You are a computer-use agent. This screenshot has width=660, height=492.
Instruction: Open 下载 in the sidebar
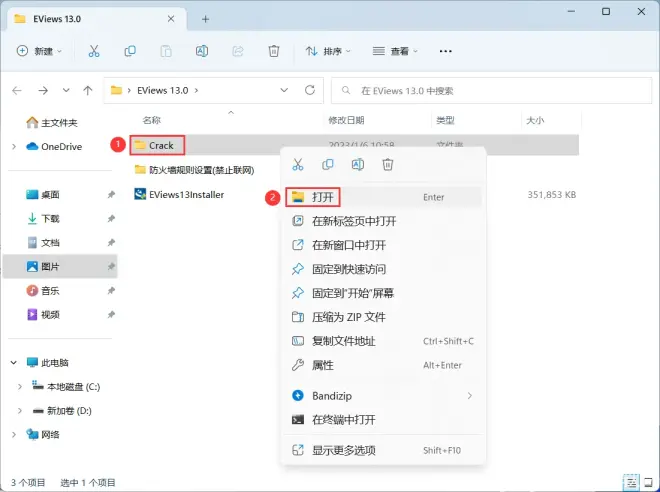click(x=43, y=218)
